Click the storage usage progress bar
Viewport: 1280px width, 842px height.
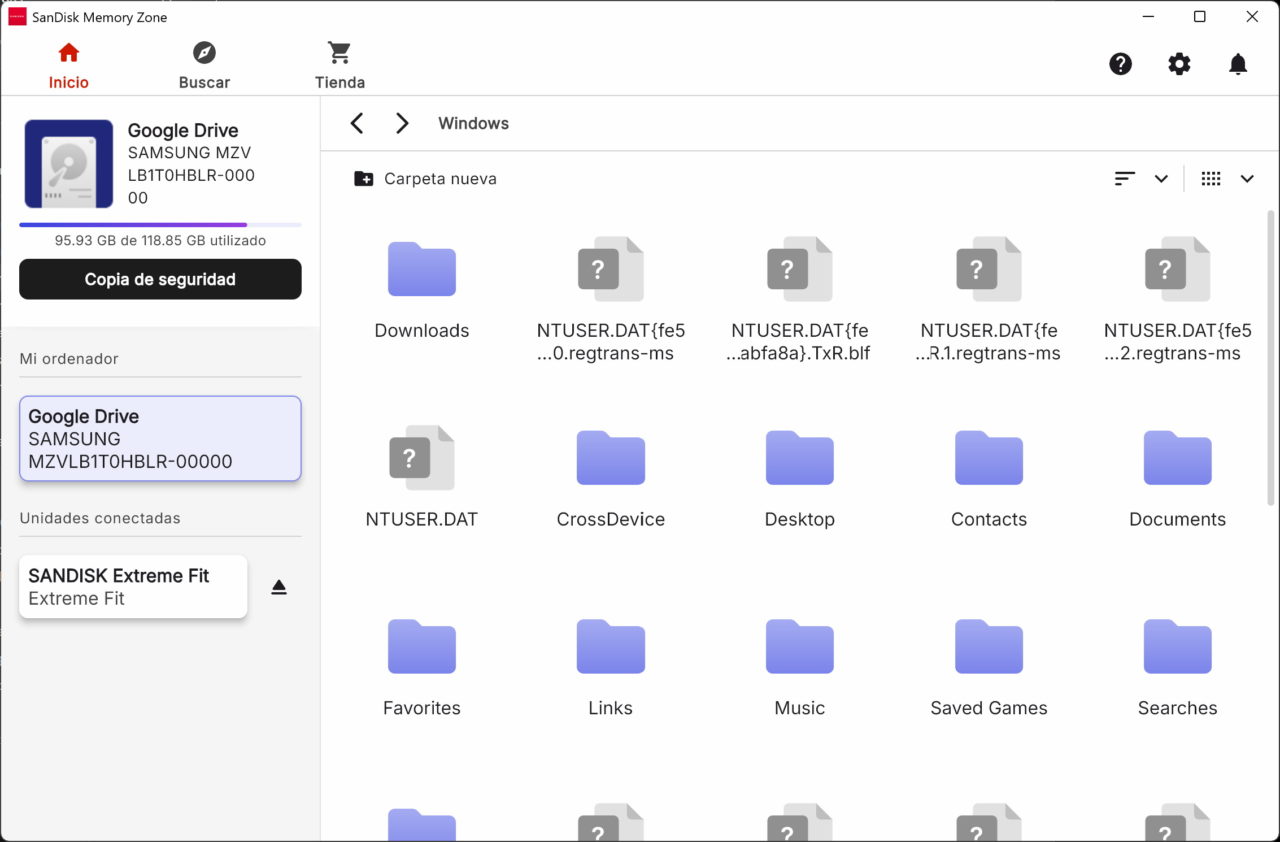(160, 225)
